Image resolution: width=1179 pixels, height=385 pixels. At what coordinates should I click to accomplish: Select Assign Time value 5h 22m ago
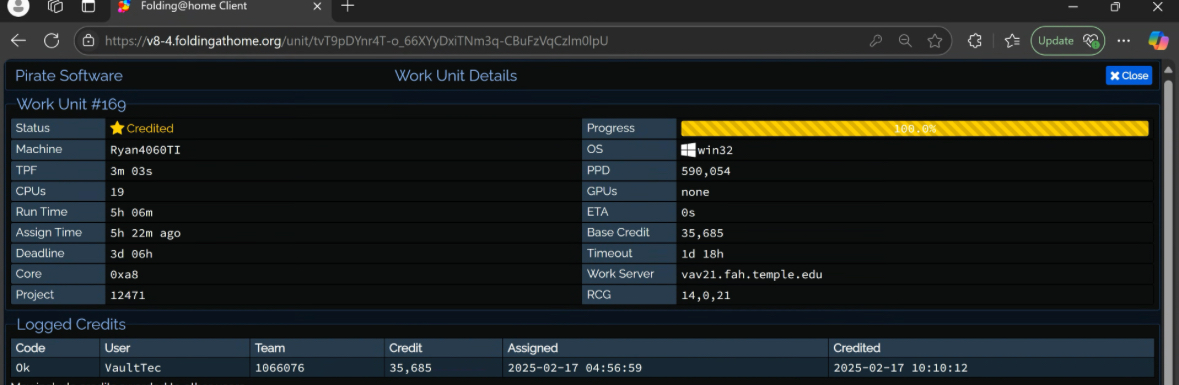click(145, 233)
